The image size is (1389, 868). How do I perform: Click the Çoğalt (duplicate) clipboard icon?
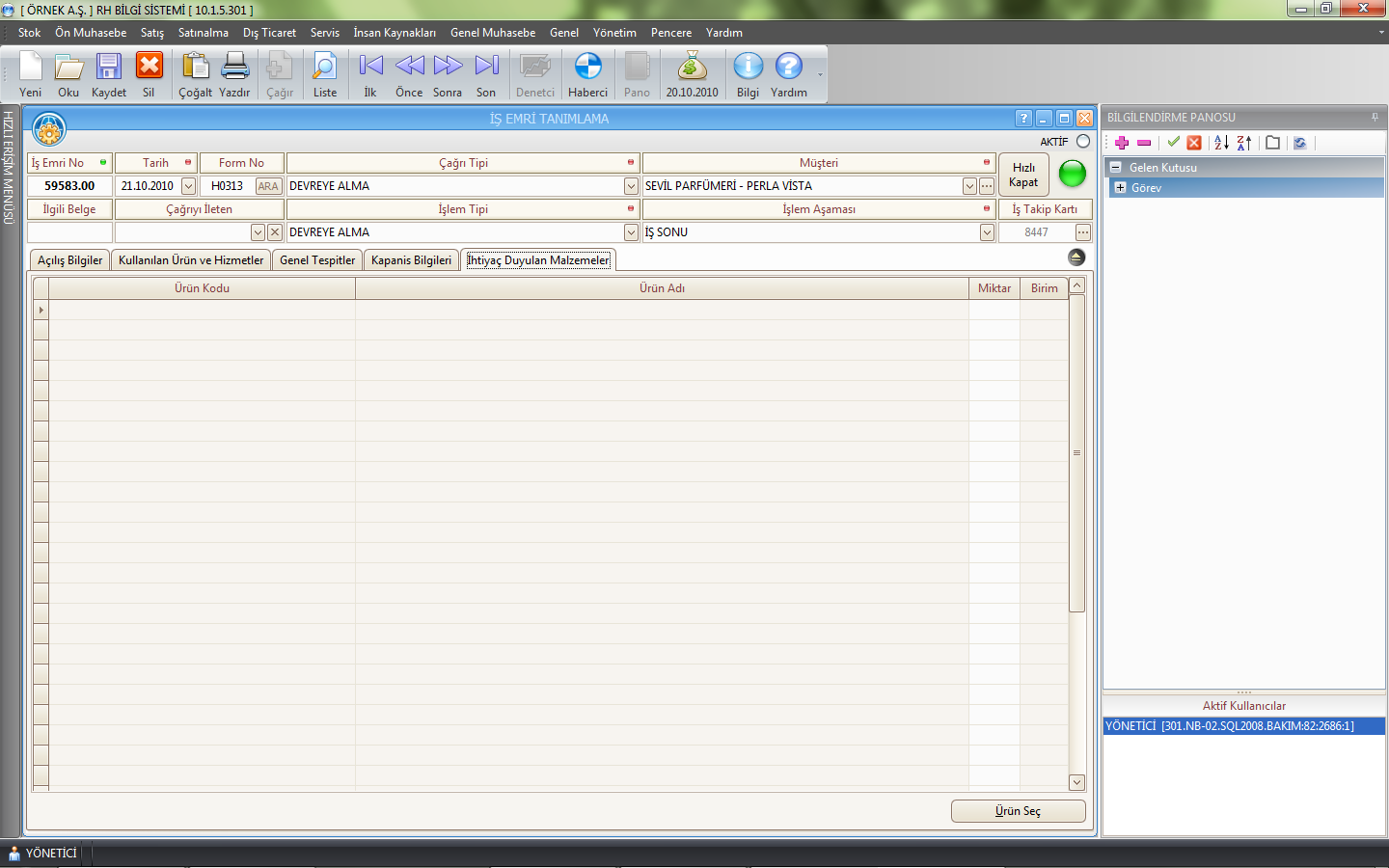(x=195, y=68)
